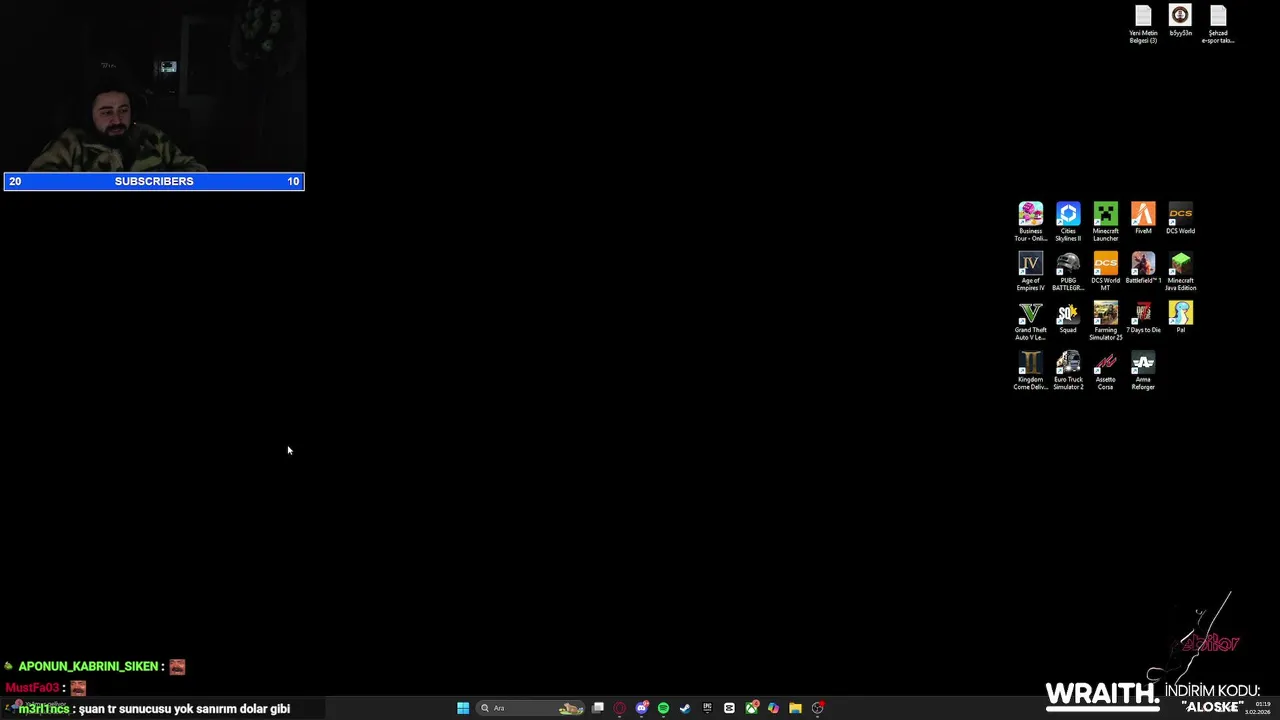Image resolution: width=1280 pixels, height=720 pixels.
Task: Open Copilot from the taskbar
Action: [773, 708]
